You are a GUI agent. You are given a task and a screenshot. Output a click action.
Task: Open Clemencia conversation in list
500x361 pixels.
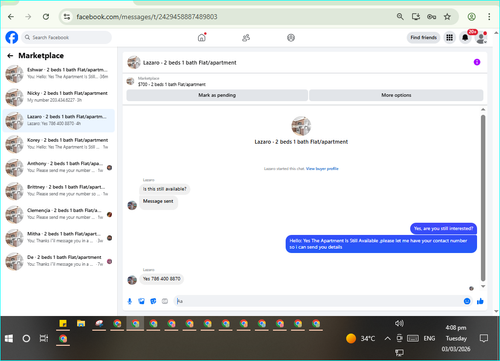[x=59, y=214]
